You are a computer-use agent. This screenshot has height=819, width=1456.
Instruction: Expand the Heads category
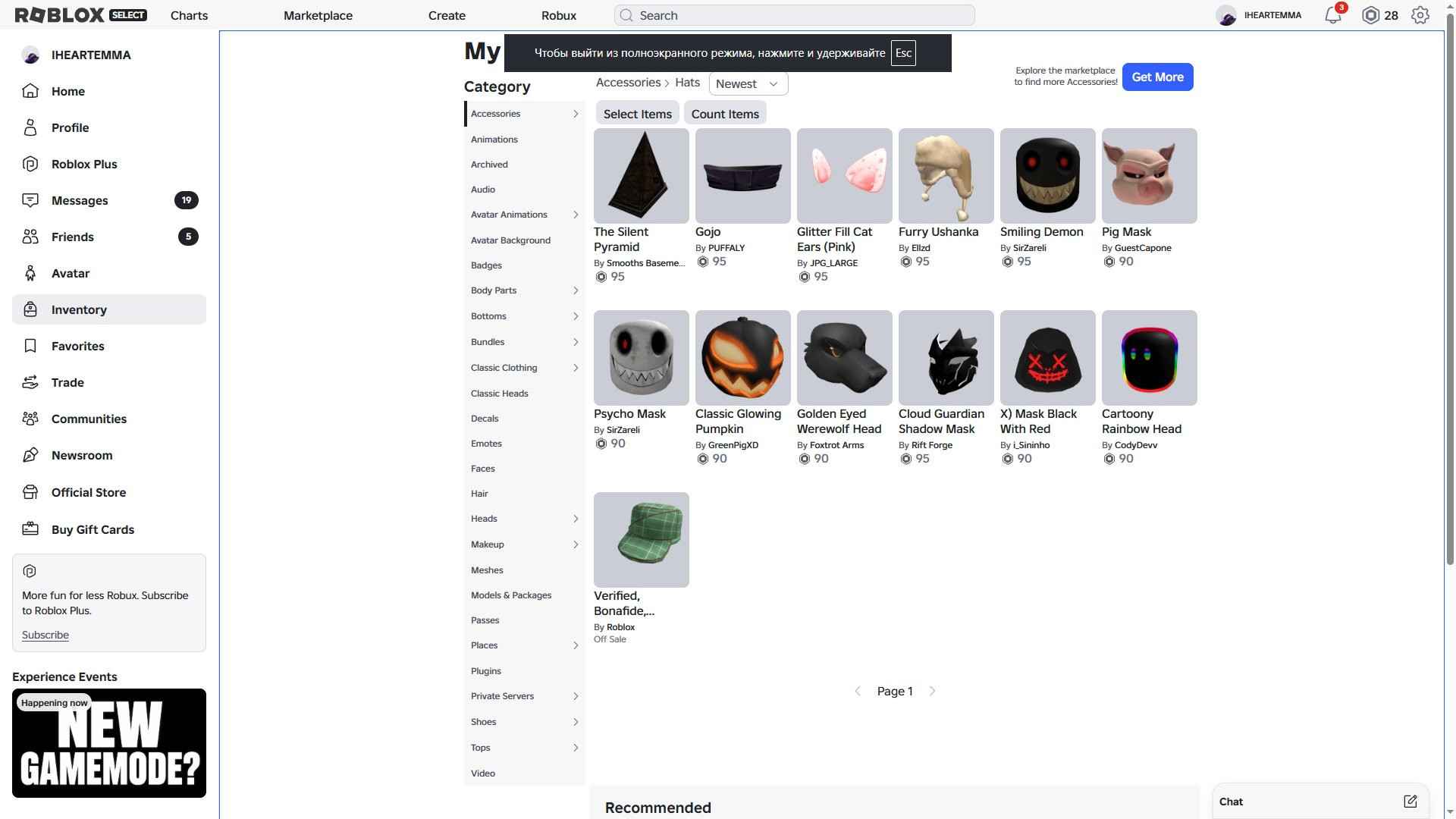(x=576, y=519)
